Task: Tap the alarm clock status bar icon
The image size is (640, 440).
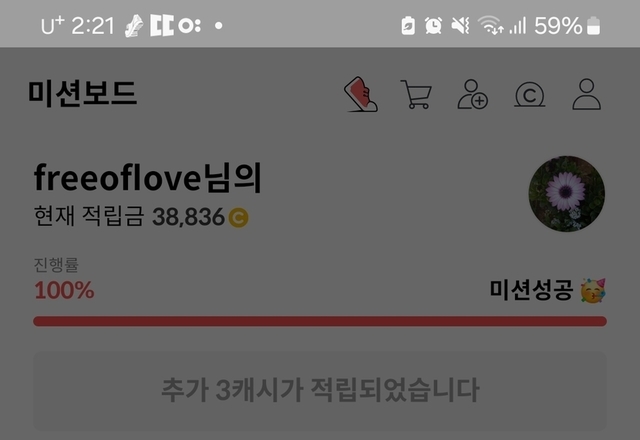Action: pyautogui.click(x=433, y=26)
